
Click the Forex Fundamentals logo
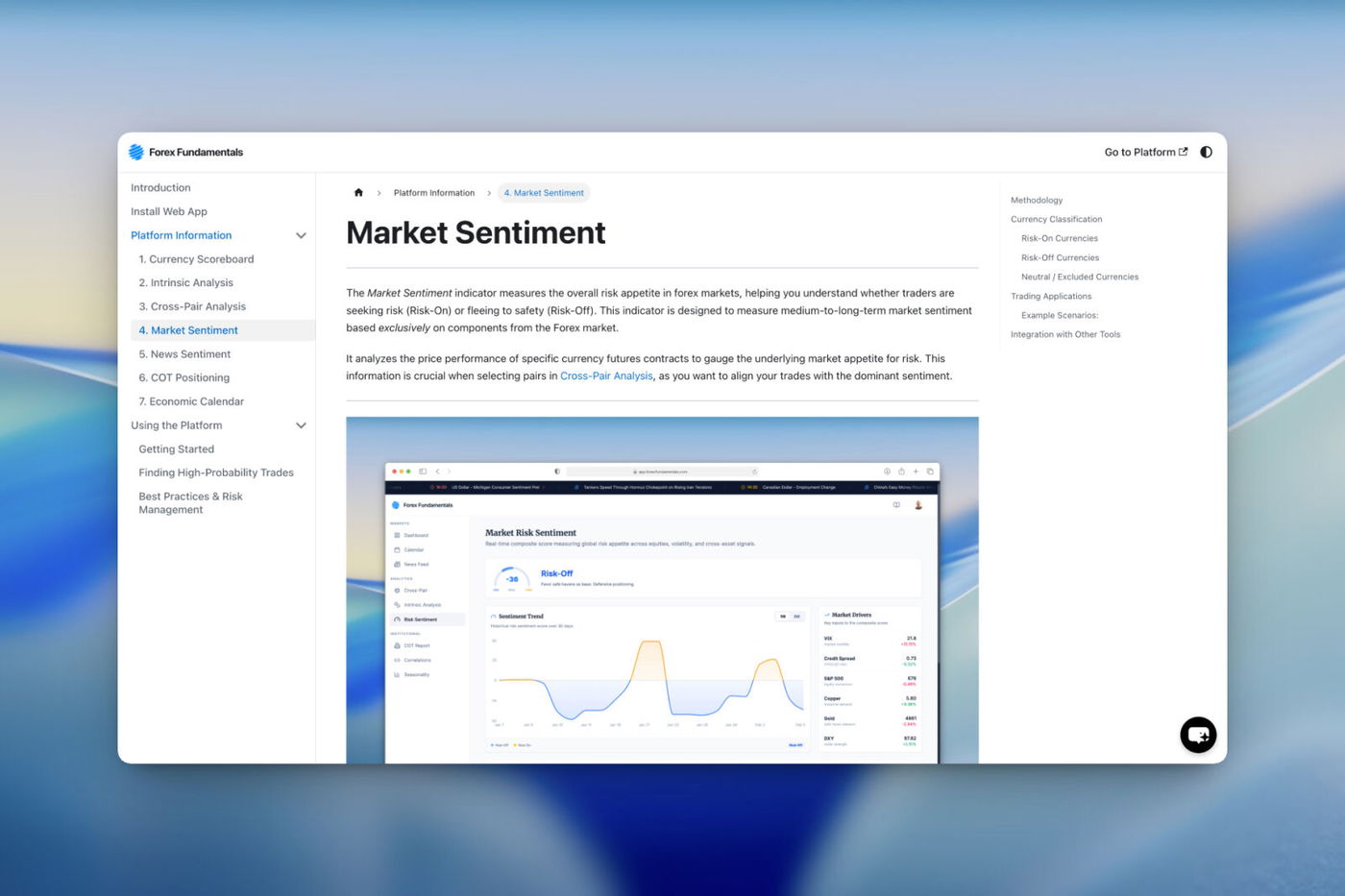coord(186,152)
